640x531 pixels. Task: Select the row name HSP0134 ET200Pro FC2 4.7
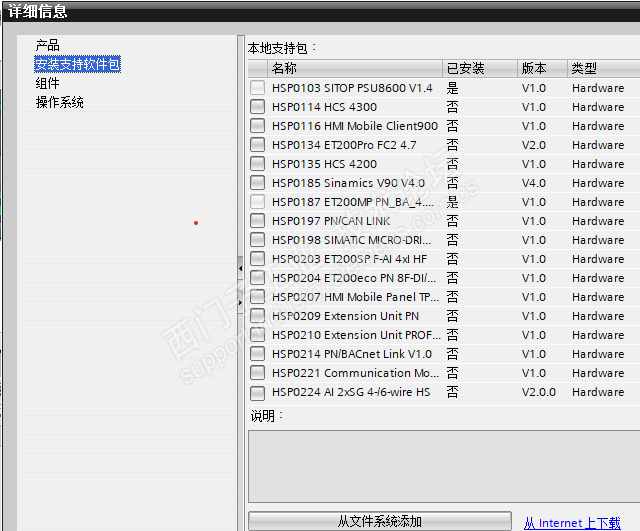point(344,145)
